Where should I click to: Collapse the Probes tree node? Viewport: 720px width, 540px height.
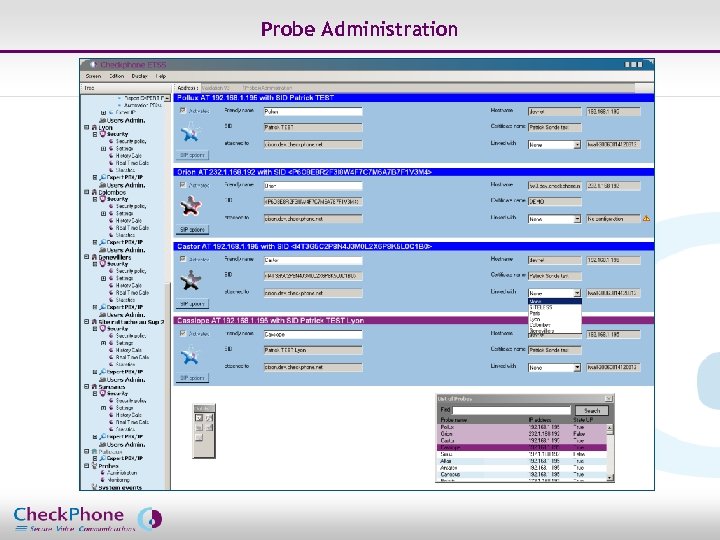(86, 466)
